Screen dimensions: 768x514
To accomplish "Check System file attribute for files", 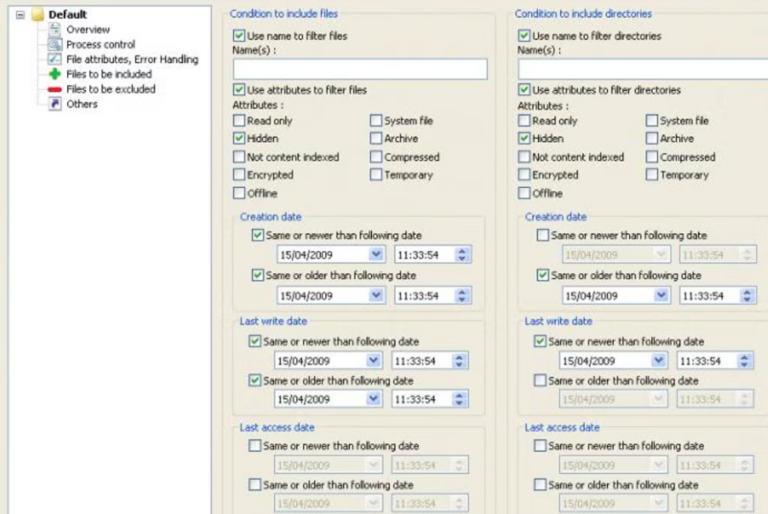I will pos(376,121).
